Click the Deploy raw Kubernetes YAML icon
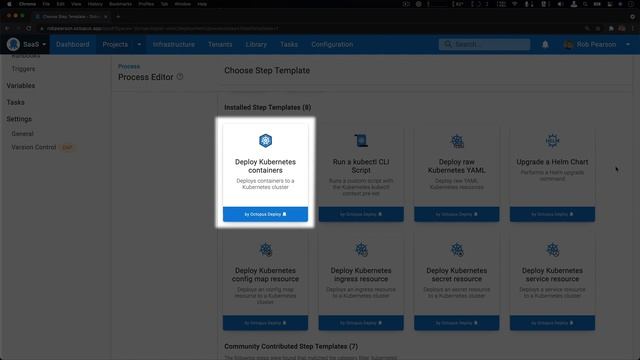 point(457,141)
